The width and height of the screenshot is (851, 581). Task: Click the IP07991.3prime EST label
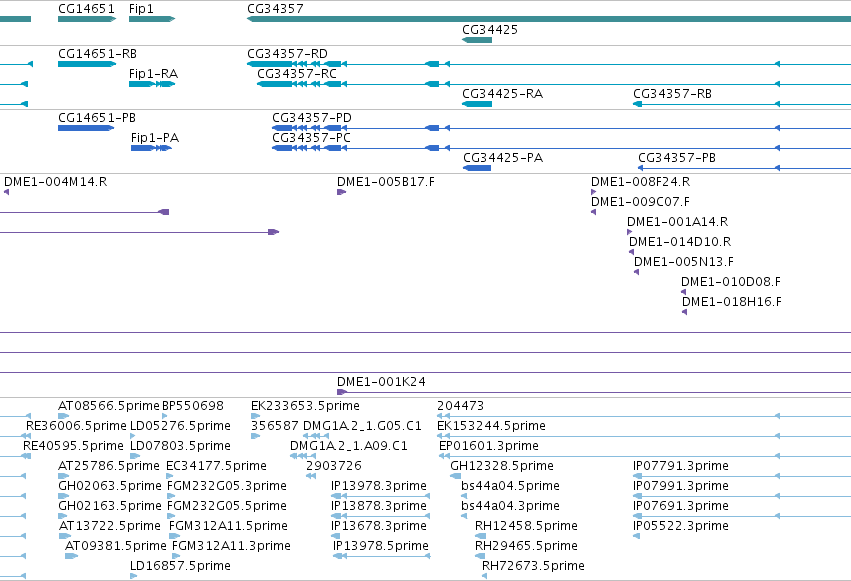681,486
